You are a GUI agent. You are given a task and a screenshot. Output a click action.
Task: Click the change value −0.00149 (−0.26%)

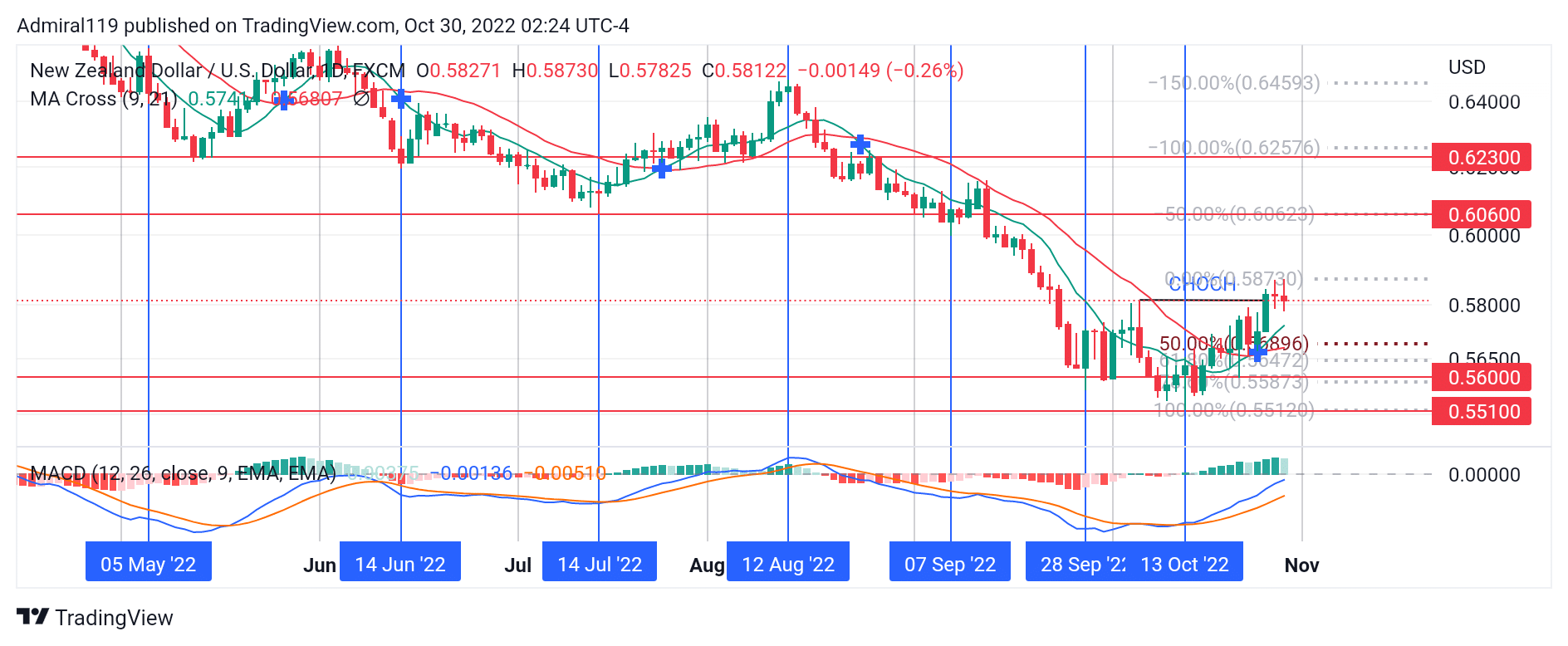click(880, 71)
